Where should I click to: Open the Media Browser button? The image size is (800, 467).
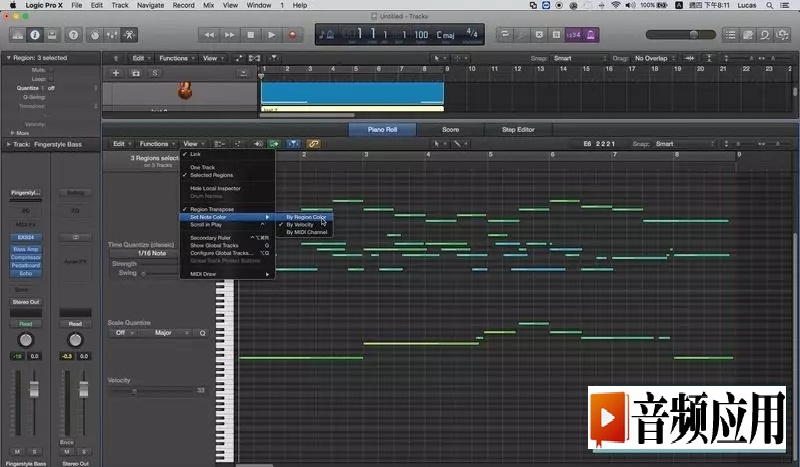[782, 35]
